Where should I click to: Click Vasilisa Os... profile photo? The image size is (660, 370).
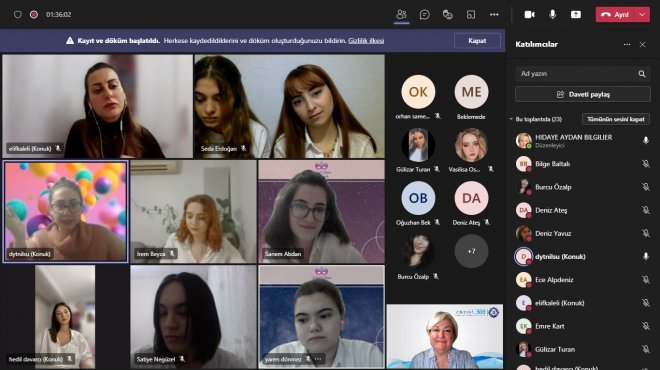click(471, 145)
